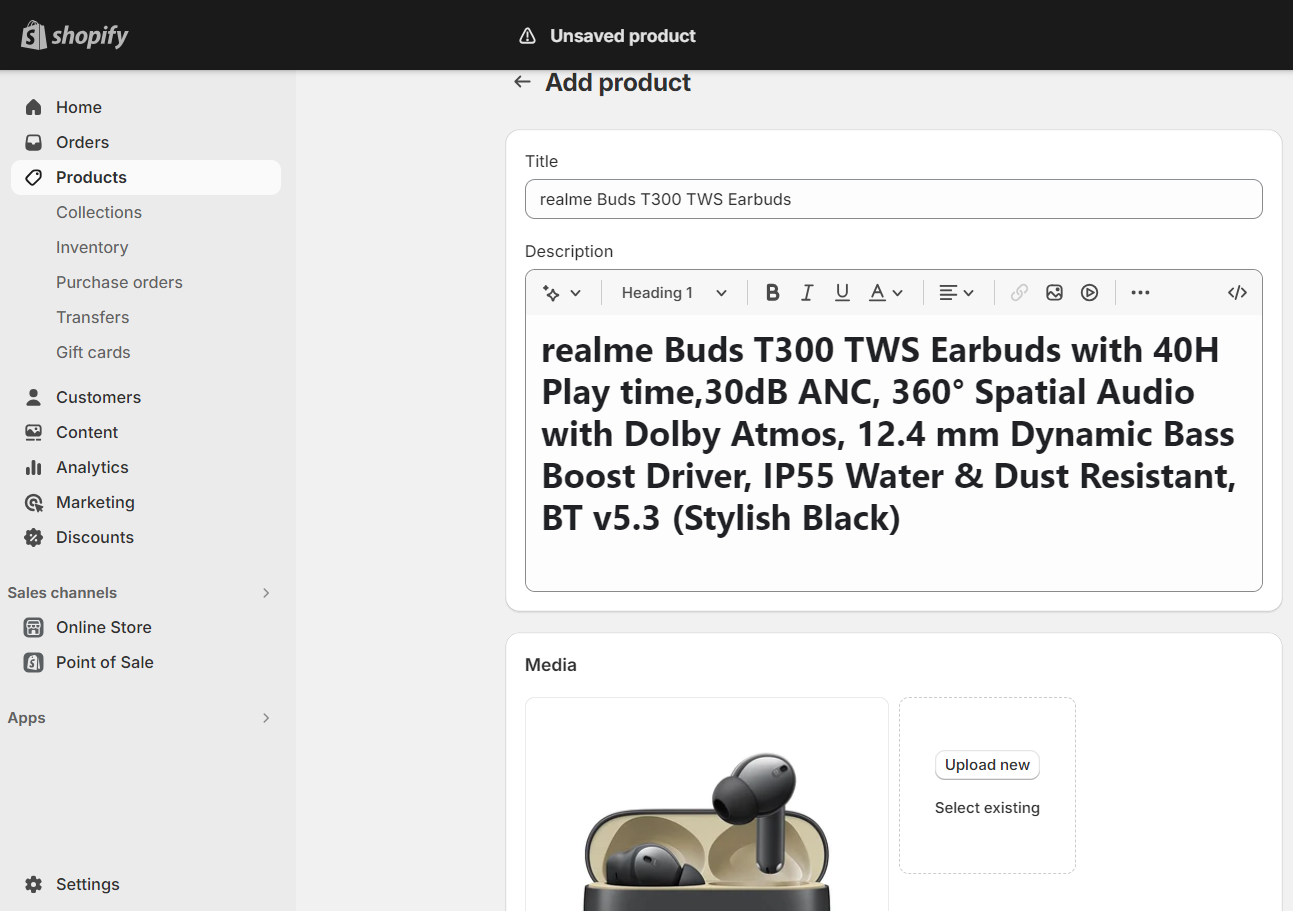Click Select existing media link
This screenshot has height=911, width=1293.
pyautogui.click(x=987, y=808)
